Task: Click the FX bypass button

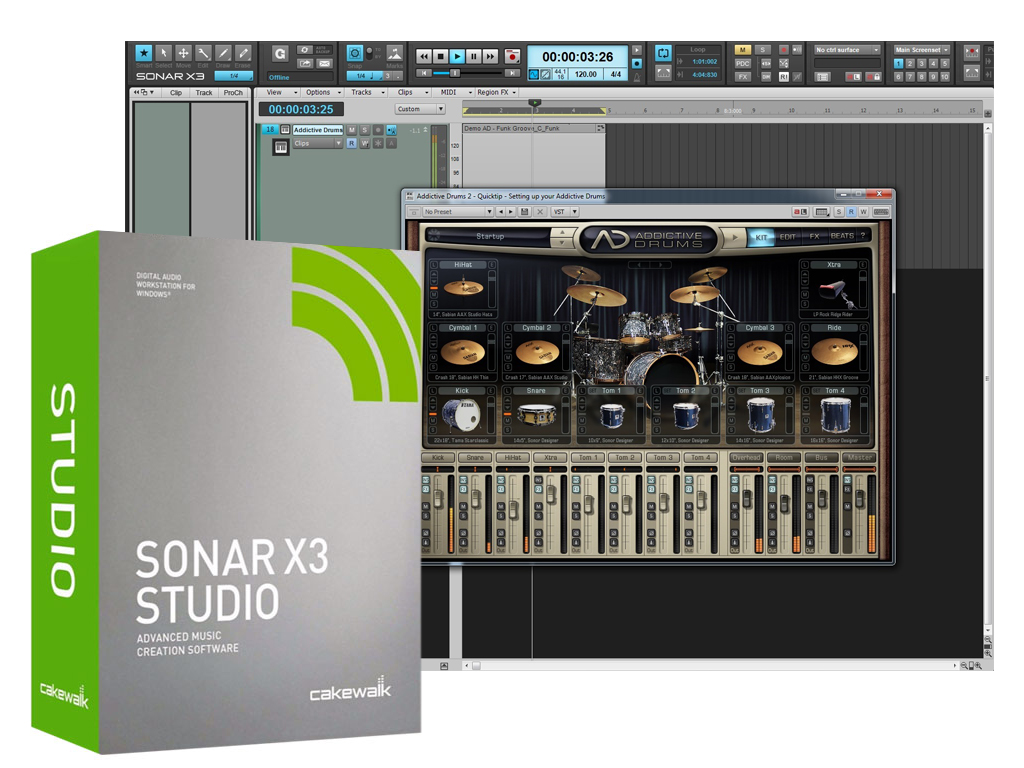Action: click(x=742, y=76)
